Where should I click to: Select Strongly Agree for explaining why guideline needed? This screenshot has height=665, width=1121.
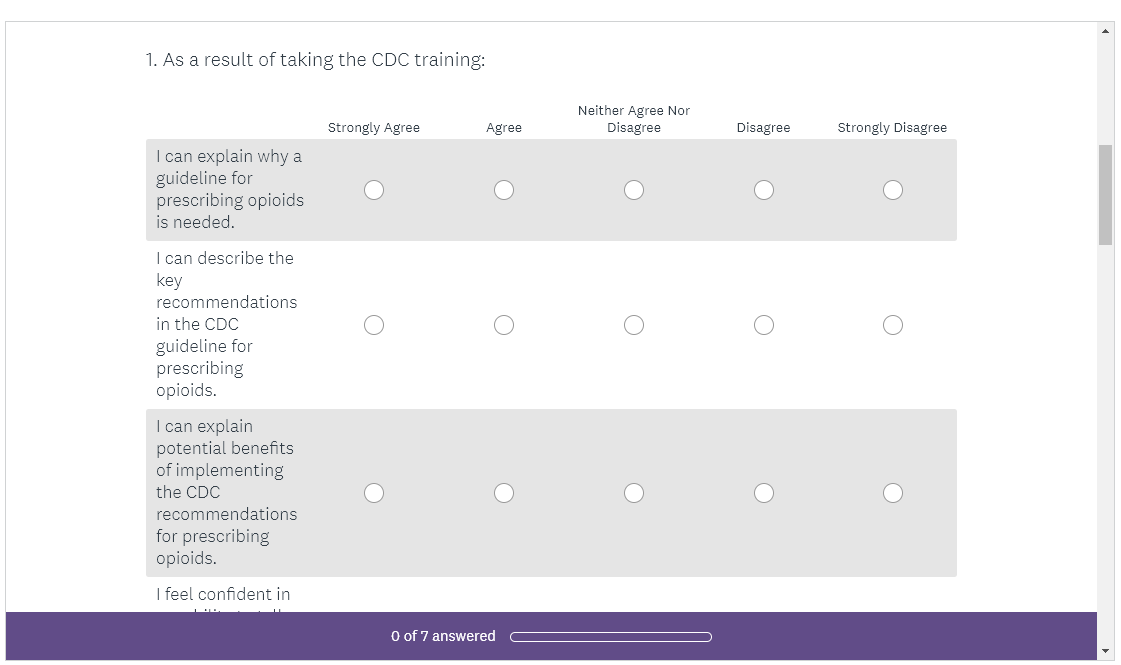pos(374,190)
